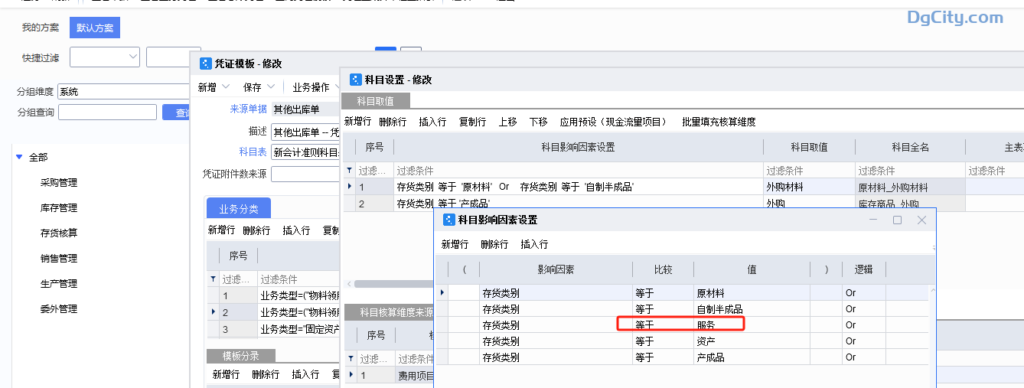Click the 科目设置 window title icon
This screenshot has height=388, width=1024.
[x=356, y=80]
